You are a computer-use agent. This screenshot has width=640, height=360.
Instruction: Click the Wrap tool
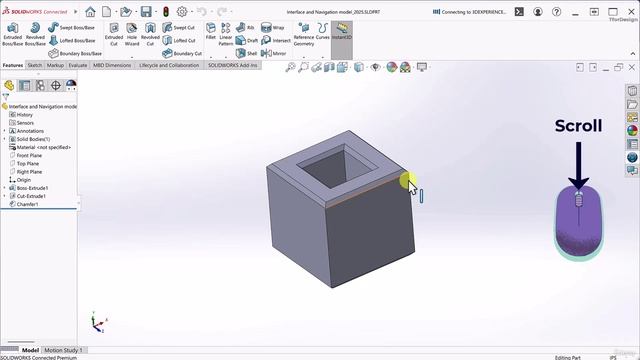click(272, 27)
